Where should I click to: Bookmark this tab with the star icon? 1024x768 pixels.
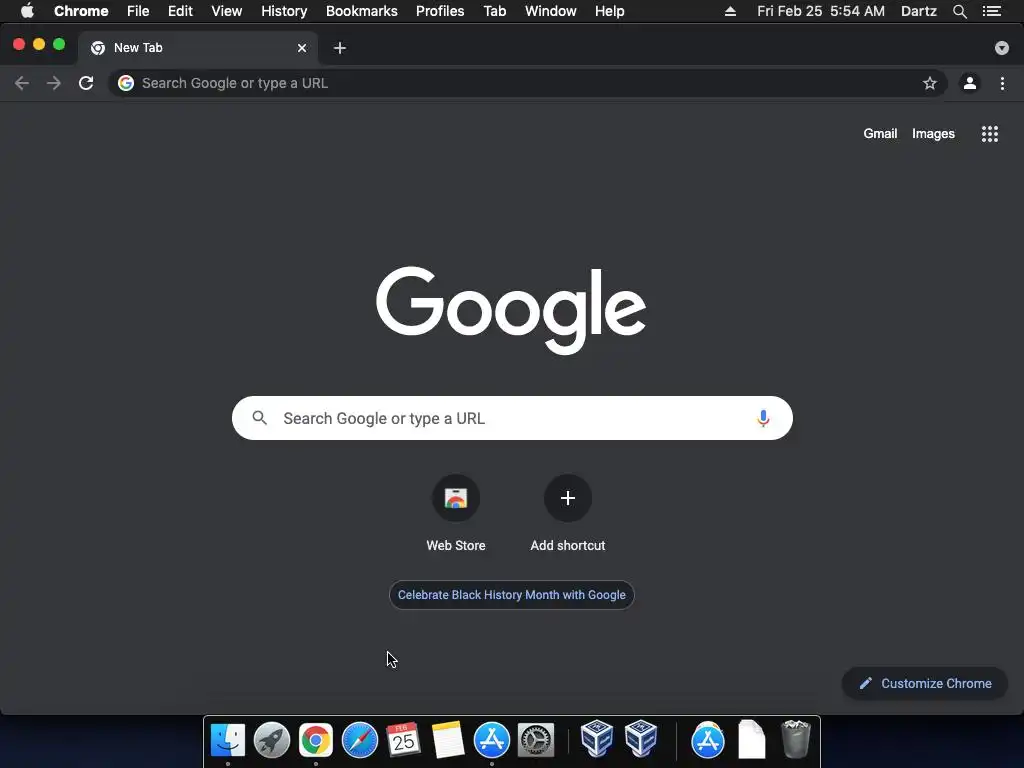[x=929, y=83]
